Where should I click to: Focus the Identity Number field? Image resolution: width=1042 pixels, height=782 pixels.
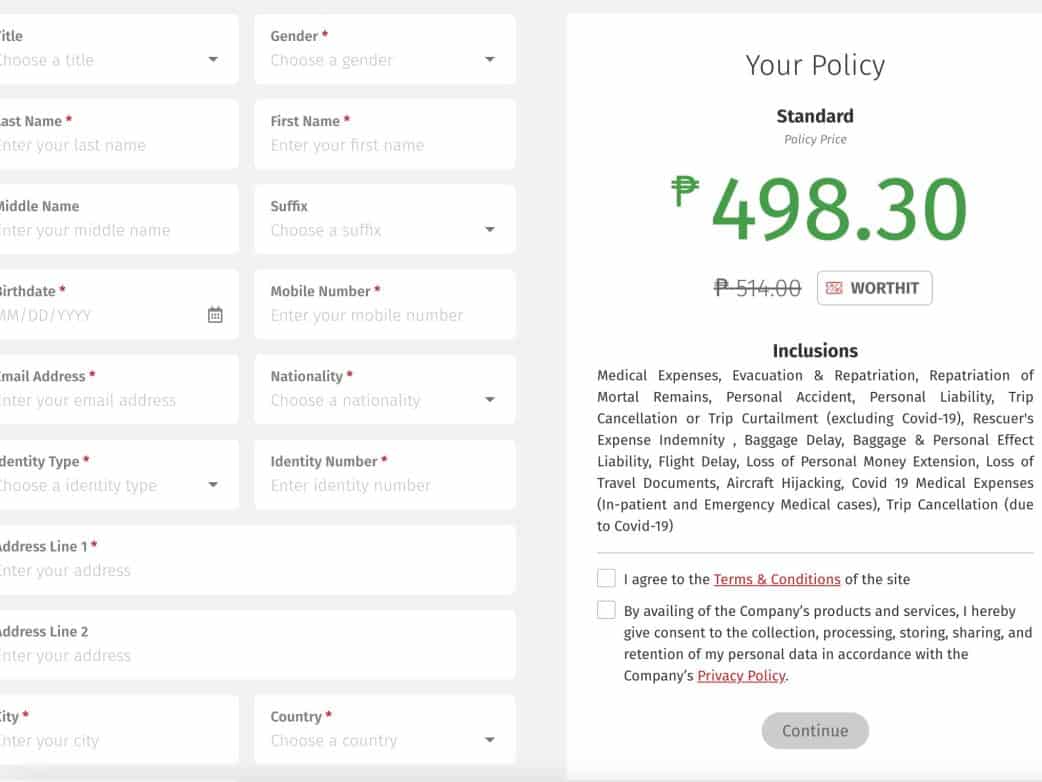pos(385,485)
